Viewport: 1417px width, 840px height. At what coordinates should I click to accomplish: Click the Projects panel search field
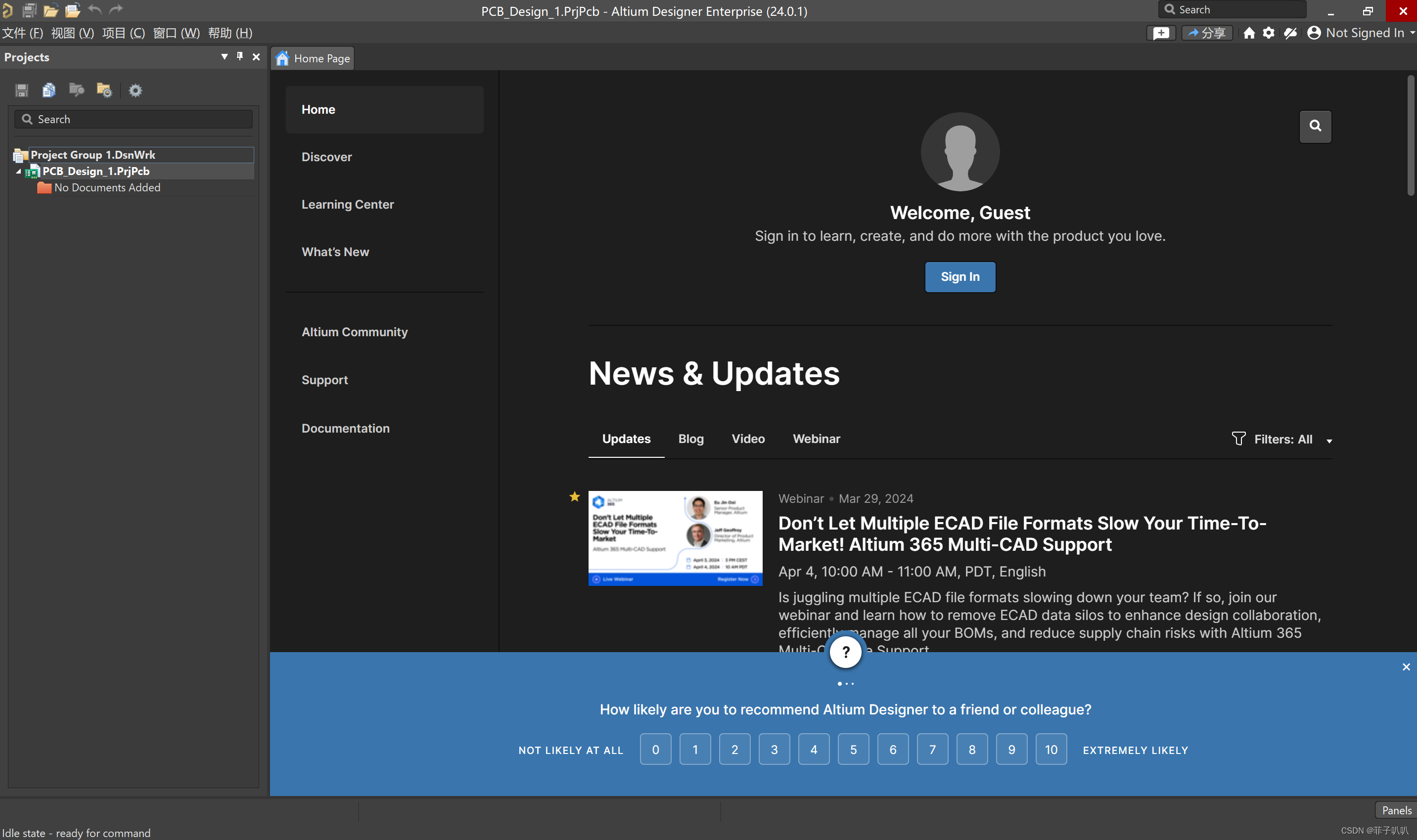(x=134, y=120)
